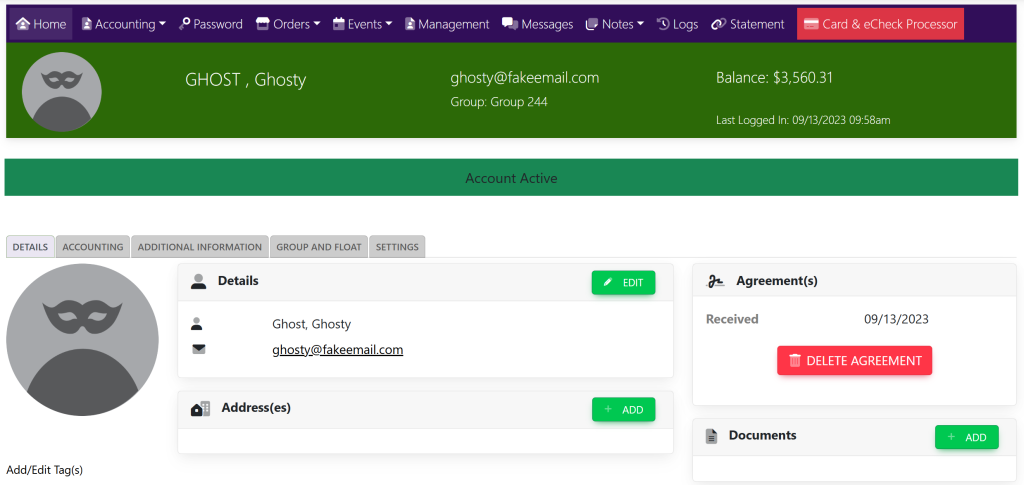Screen dimensions: 1024x485
Task: Click the large masked avatar picture
Action: [x=82, y=340]
